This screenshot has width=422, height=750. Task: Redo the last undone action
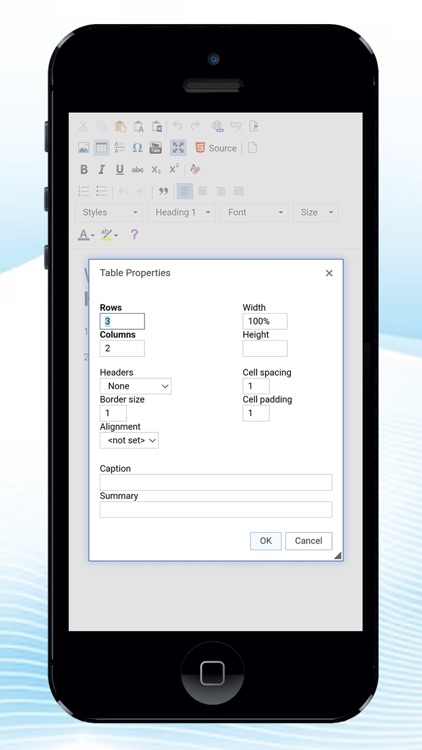coord(195,126)
